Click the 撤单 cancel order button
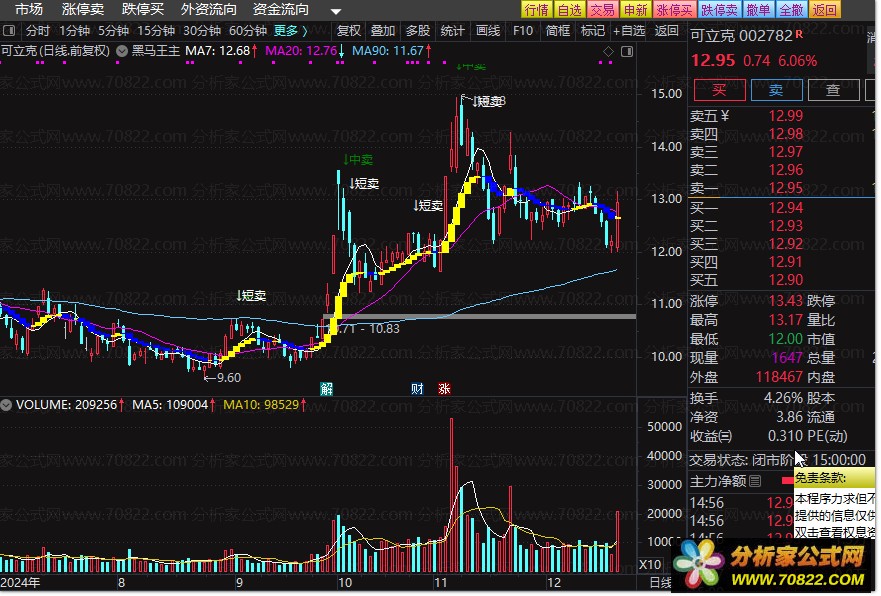Viewport: 881px width, 596px height. pyautogui.click(x=759, y=10)
